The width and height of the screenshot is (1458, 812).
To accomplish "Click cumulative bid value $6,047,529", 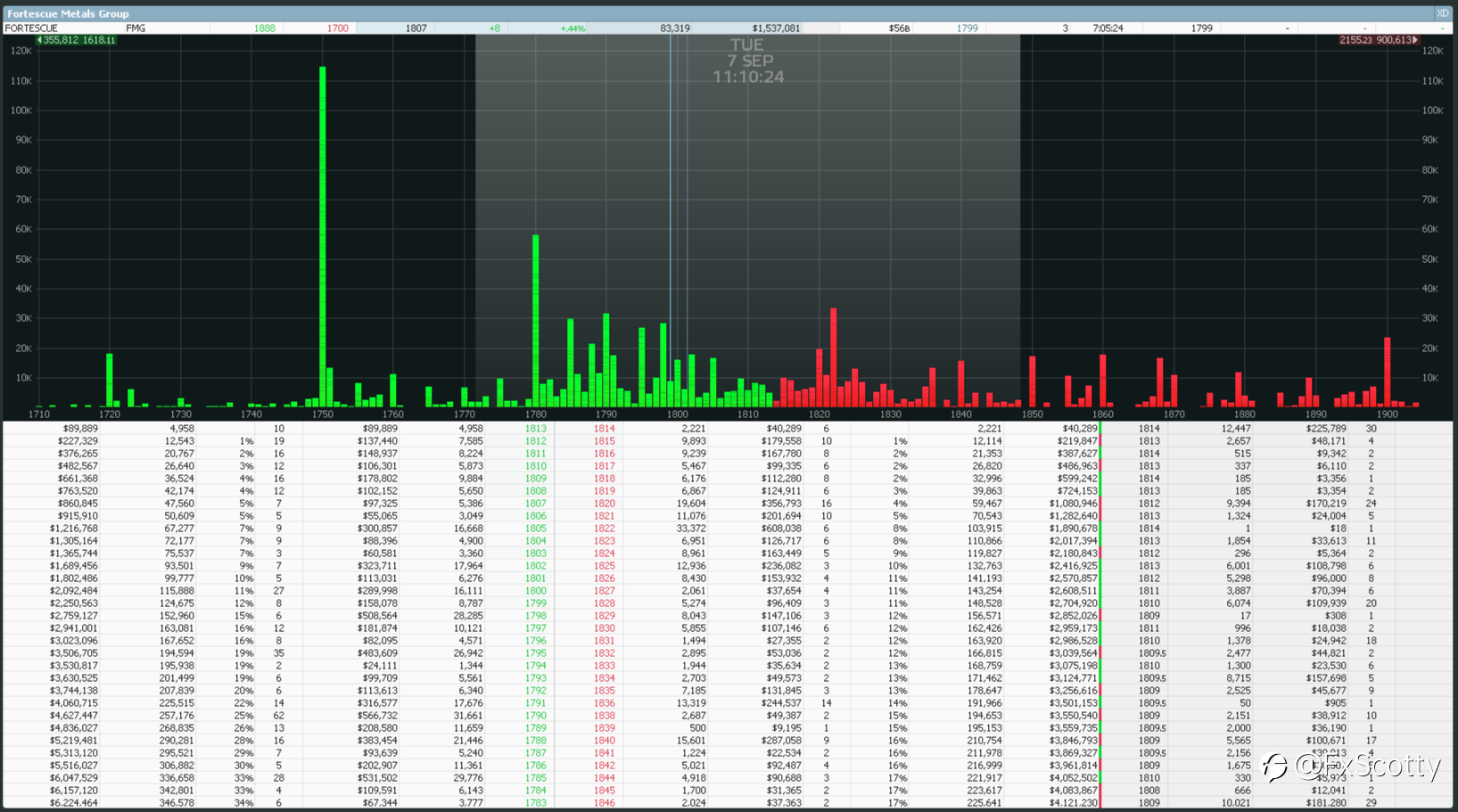I will 74,778.
